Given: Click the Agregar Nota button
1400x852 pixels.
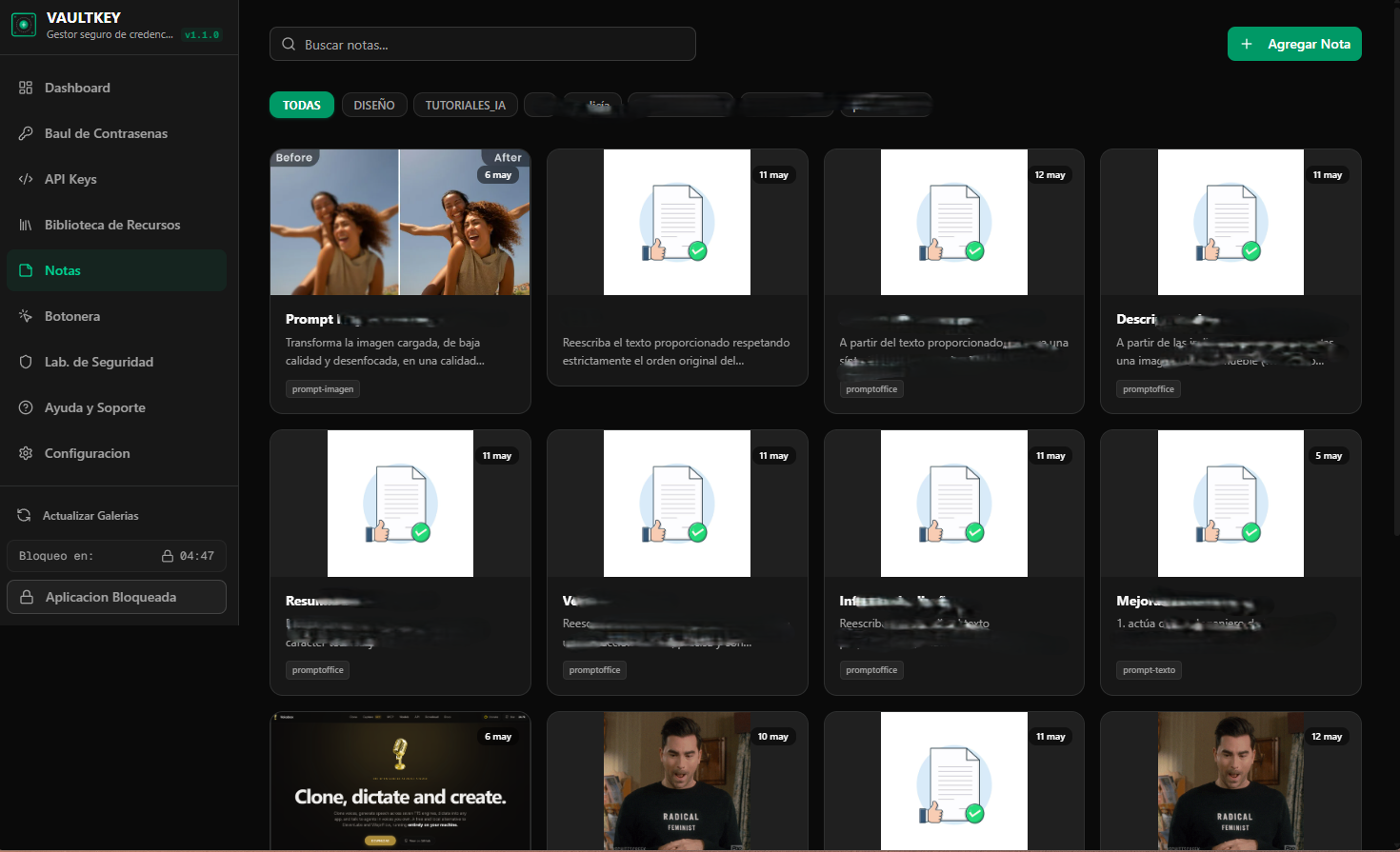Looking at the screenshot, I should (1294, 44).
